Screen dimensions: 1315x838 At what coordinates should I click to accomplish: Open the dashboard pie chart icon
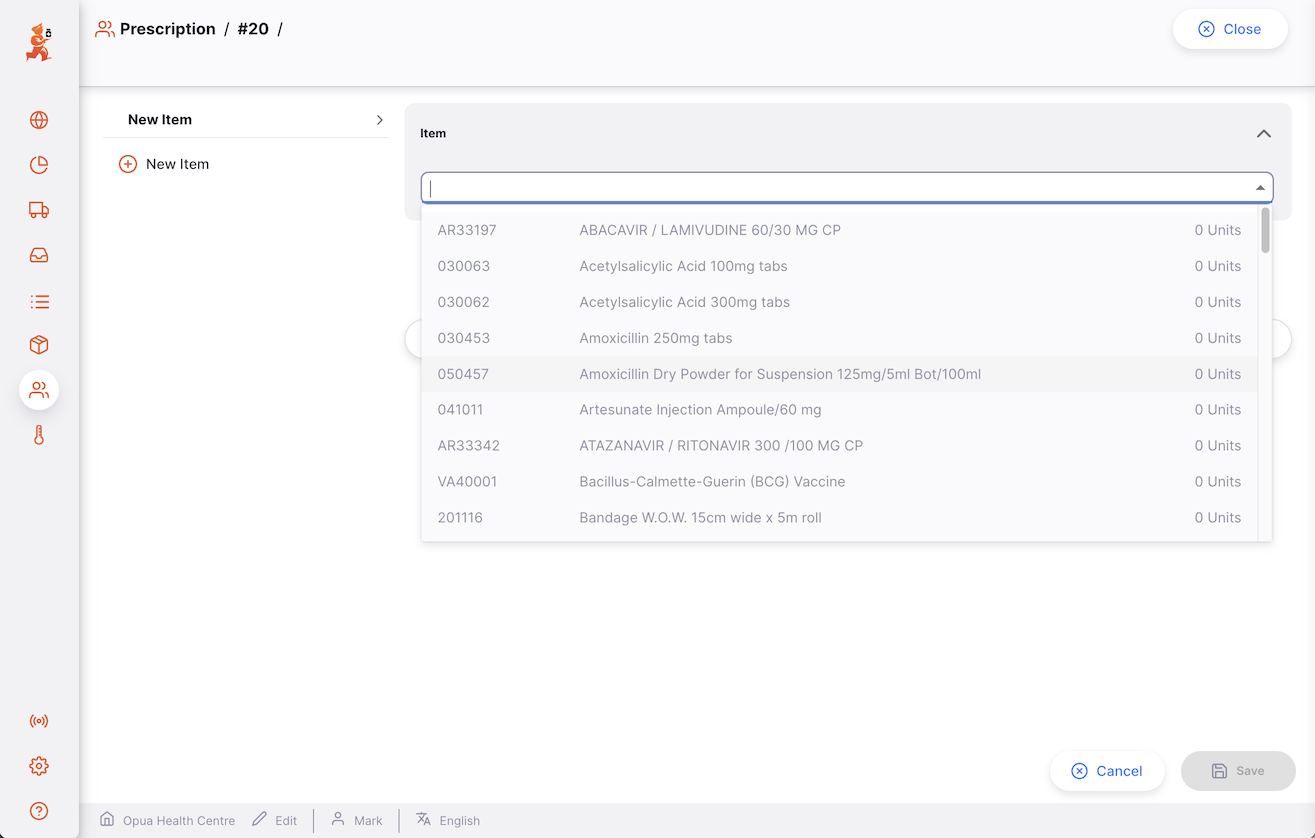(39, 165)
